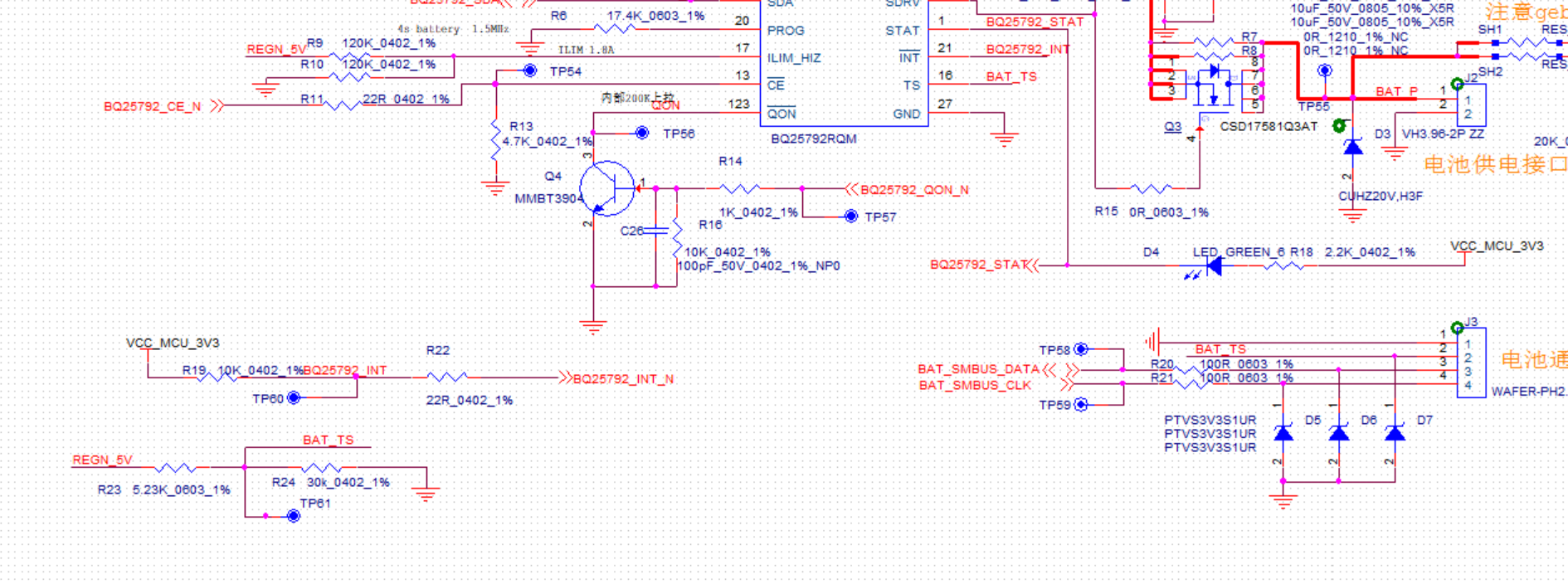Click the 2.2K_0402_1% value label

tap(1370, 252)
